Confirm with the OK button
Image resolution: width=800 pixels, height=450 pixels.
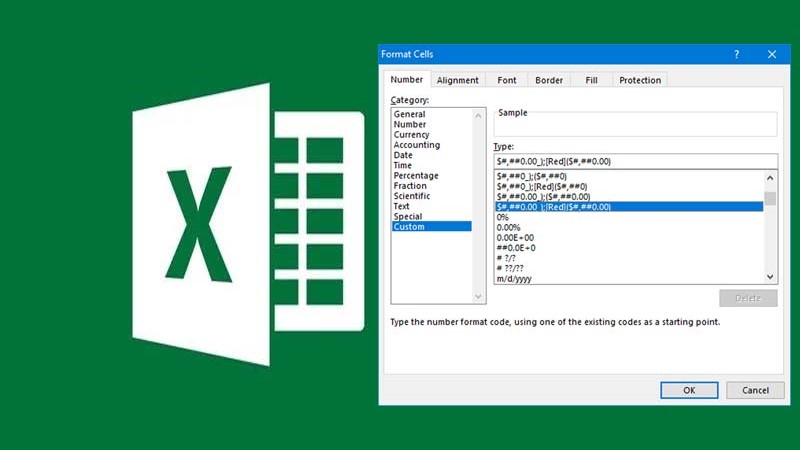[x=689, y=390]
